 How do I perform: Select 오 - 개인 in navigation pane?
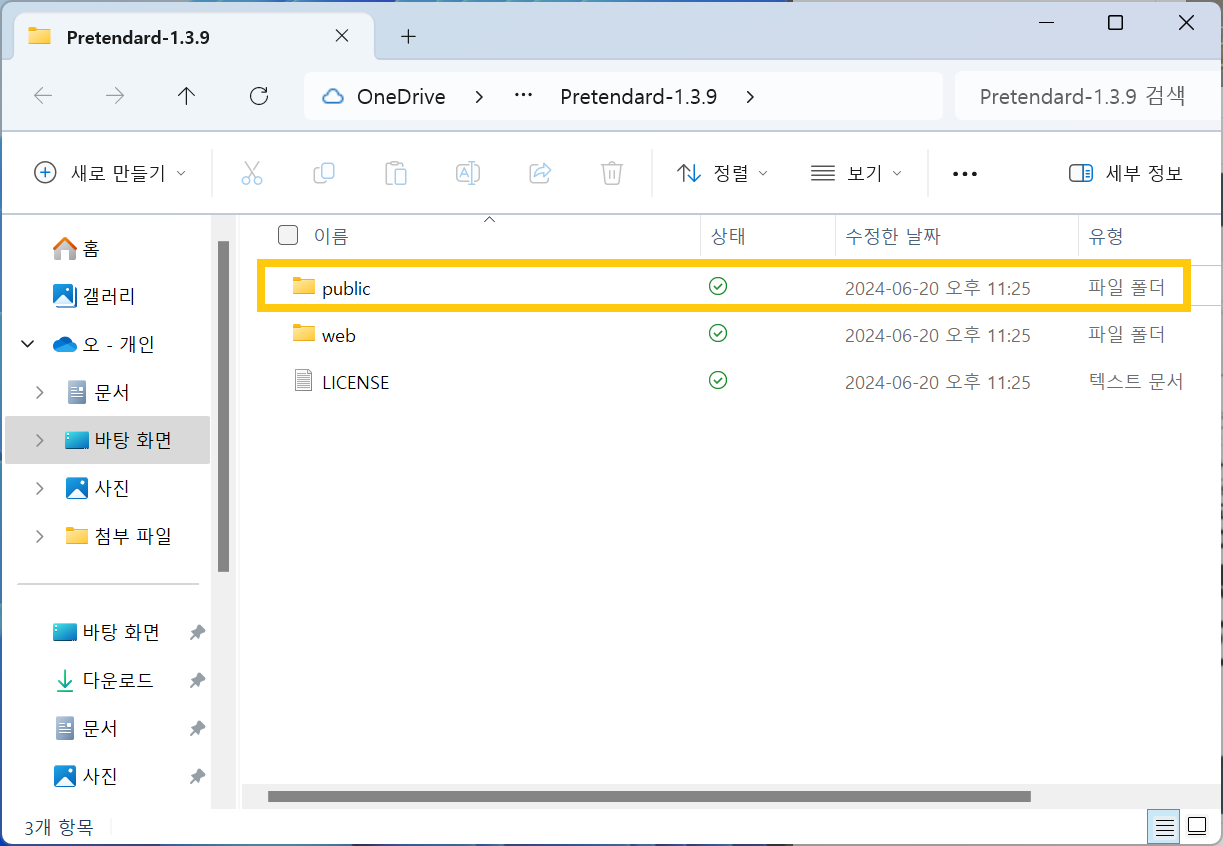[104, 345]
